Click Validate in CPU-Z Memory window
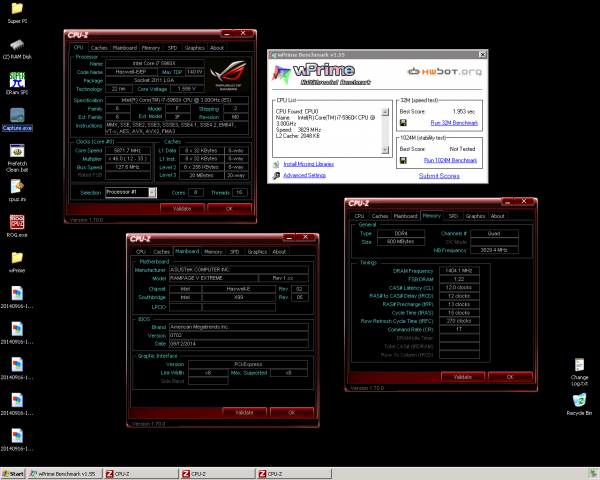 [x=463, y=377]
